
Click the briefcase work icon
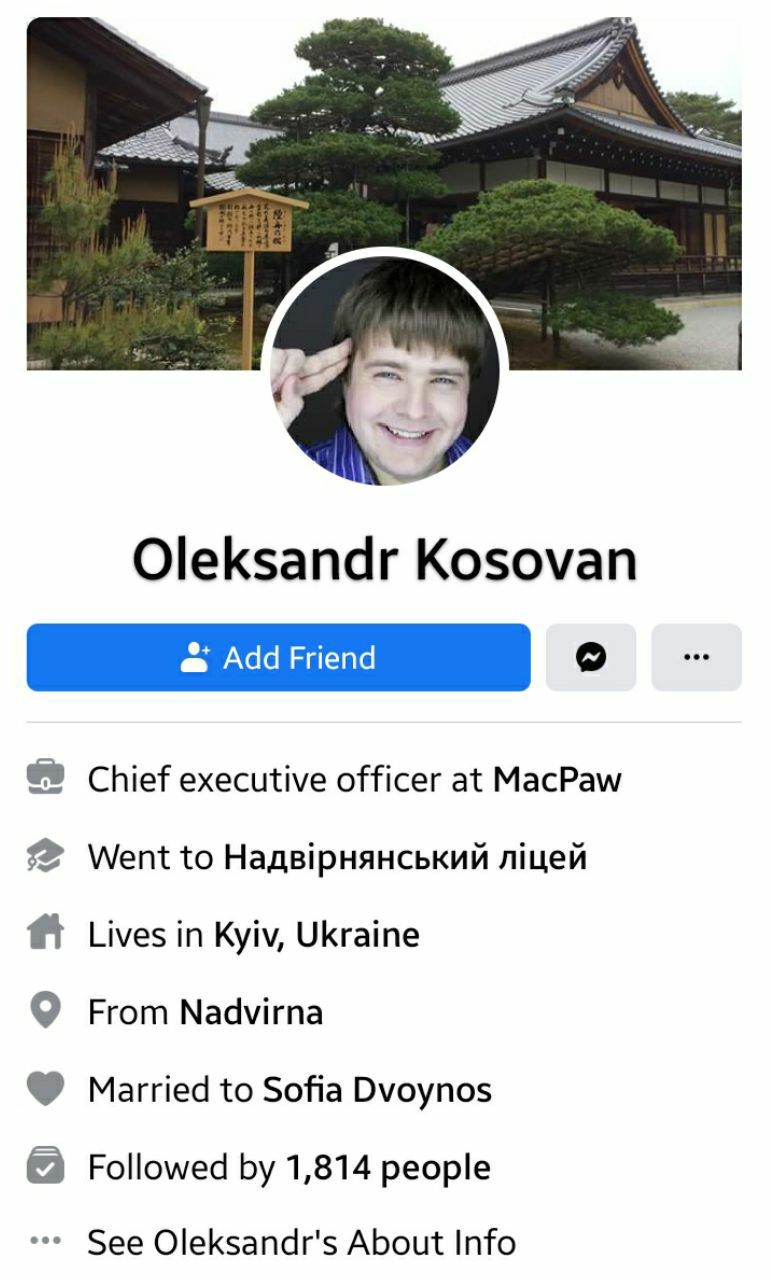(x=46, y=778)
